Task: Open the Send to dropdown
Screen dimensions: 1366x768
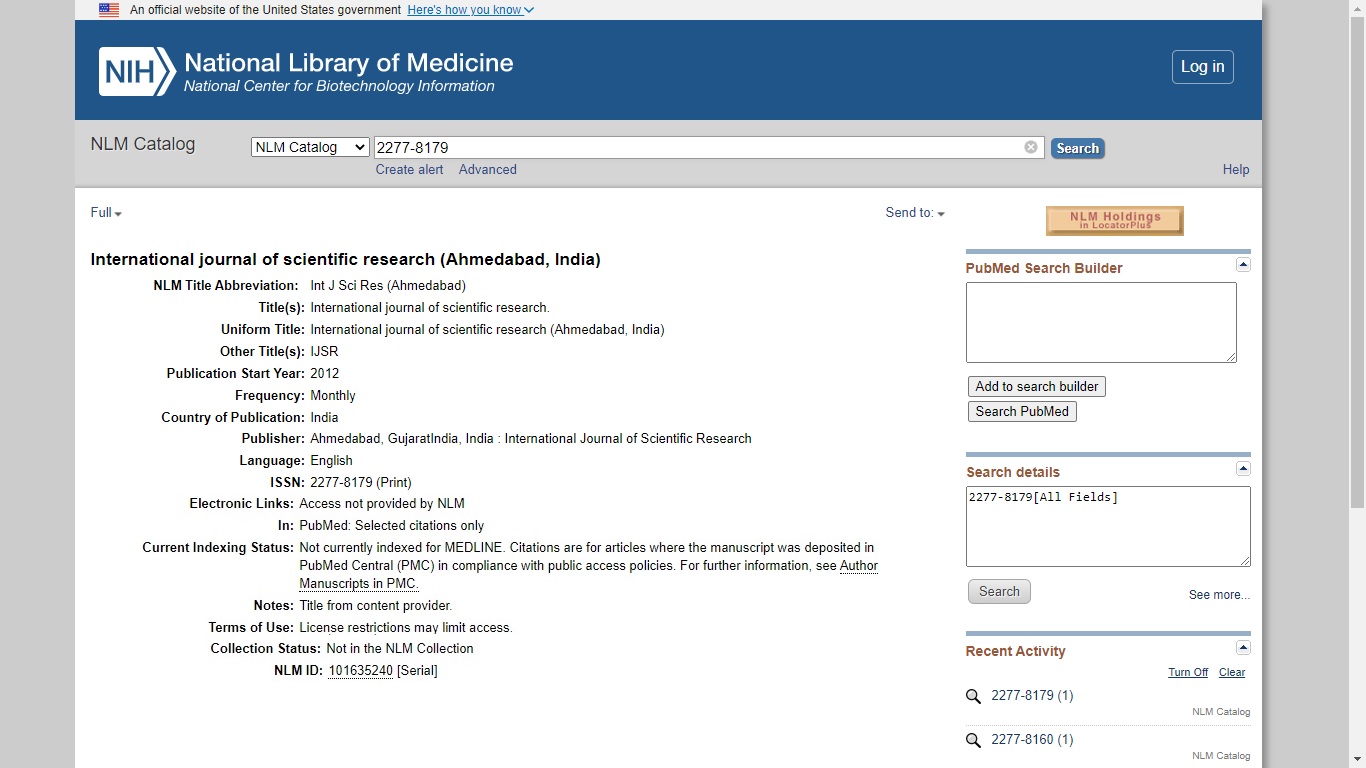Action: point(914,212)
